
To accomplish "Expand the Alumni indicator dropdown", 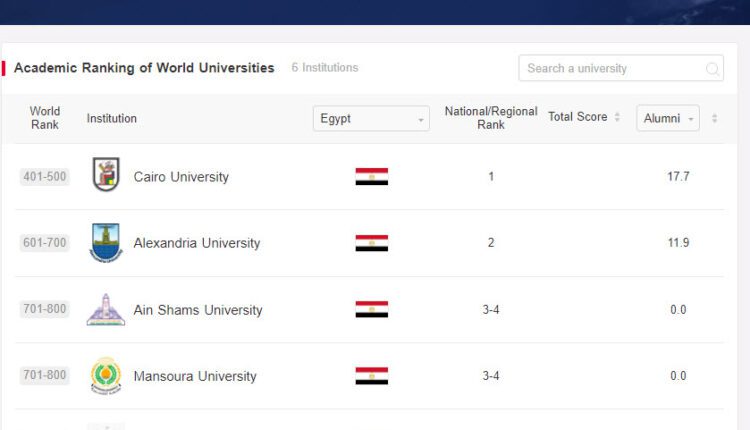I will 668,119.
